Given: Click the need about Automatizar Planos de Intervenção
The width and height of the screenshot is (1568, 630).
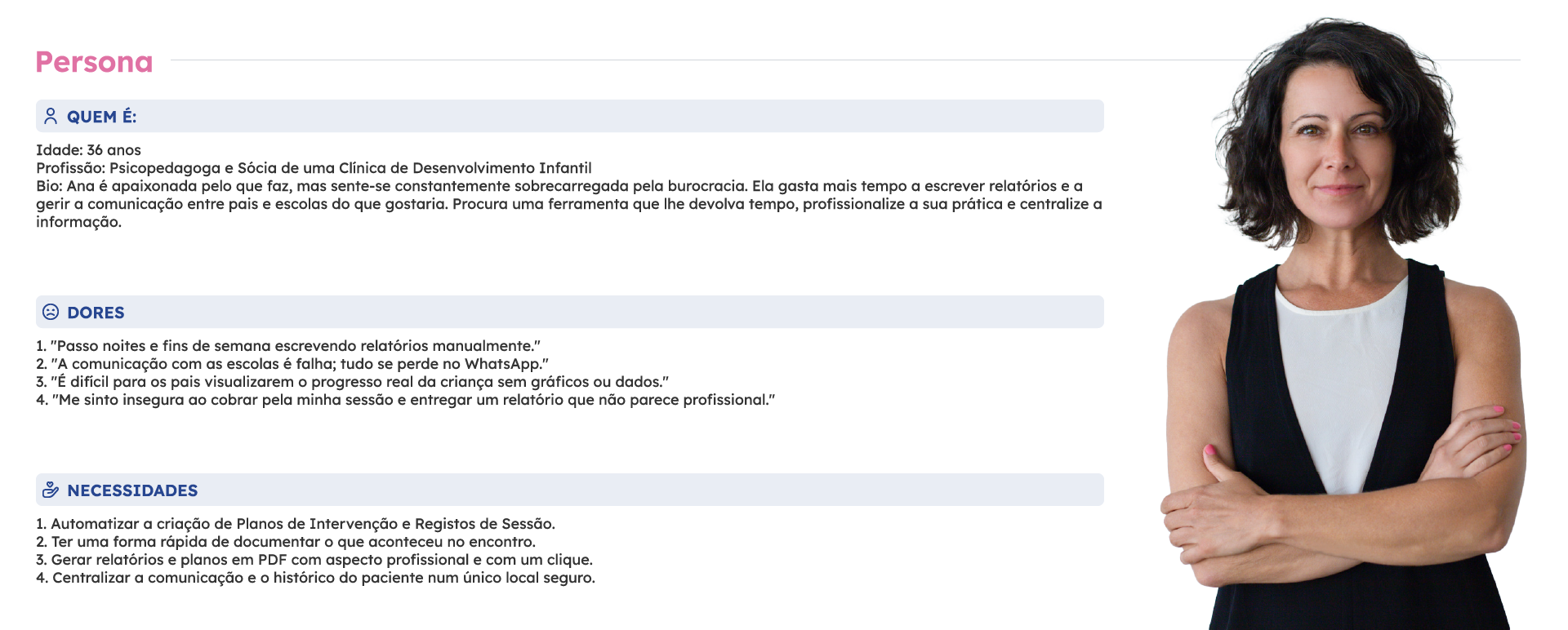Looking at the screenshot, I should [296, 524].
